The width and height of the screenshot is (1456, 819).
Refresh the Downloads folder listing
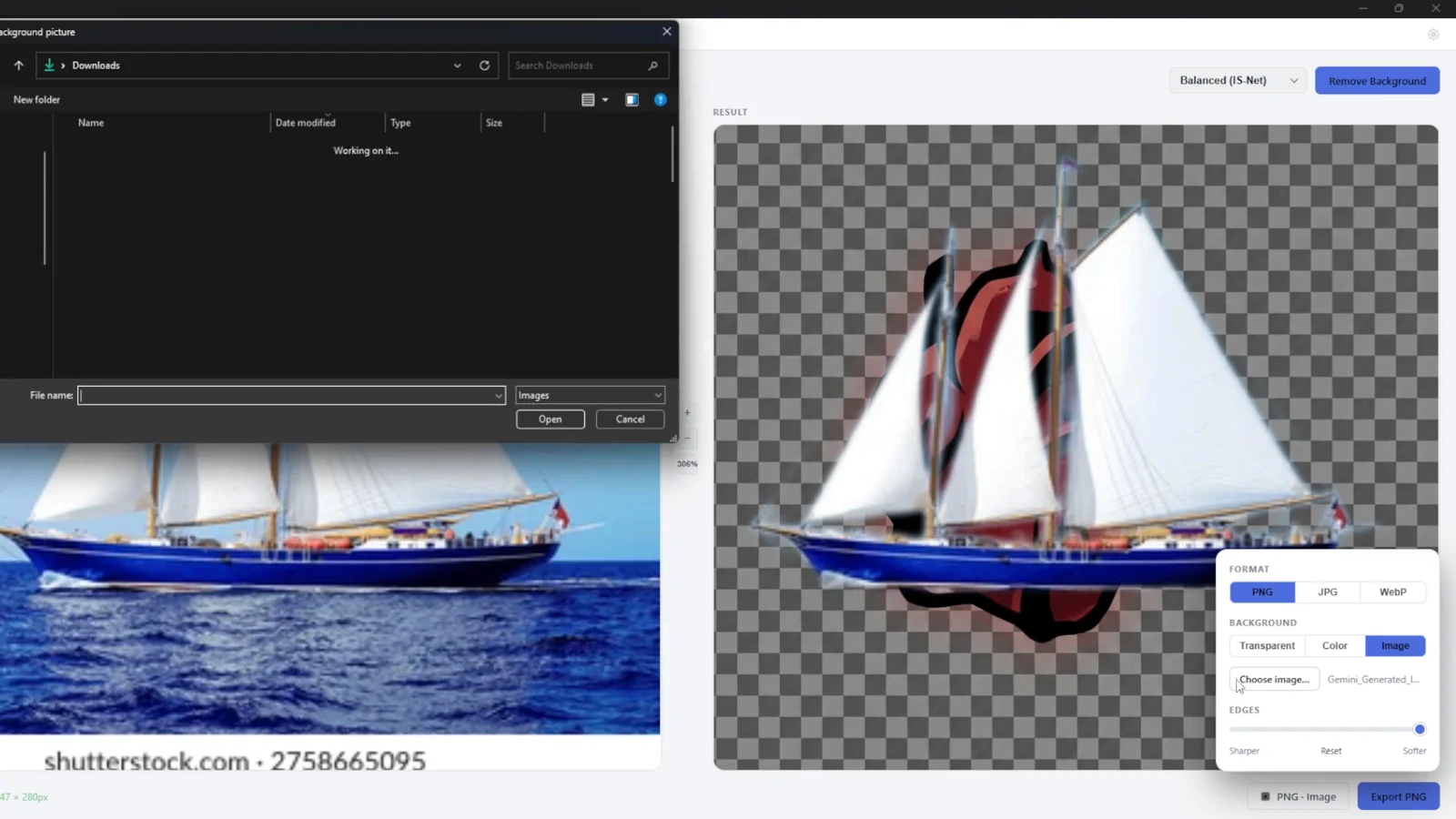click(x=484, y=66)
